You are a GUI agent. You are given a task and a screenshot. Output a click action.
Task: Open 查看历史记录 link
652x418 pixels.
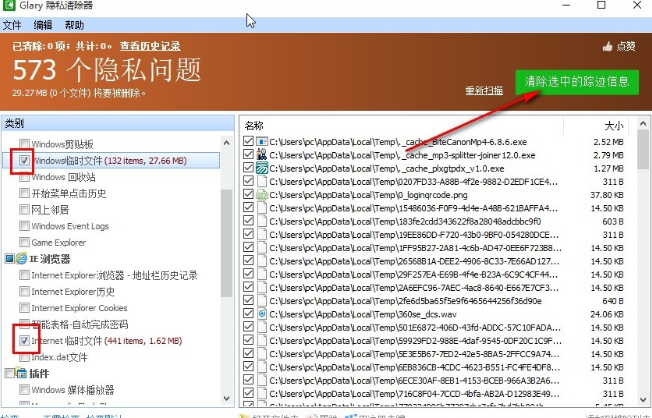tap(151, 45)
